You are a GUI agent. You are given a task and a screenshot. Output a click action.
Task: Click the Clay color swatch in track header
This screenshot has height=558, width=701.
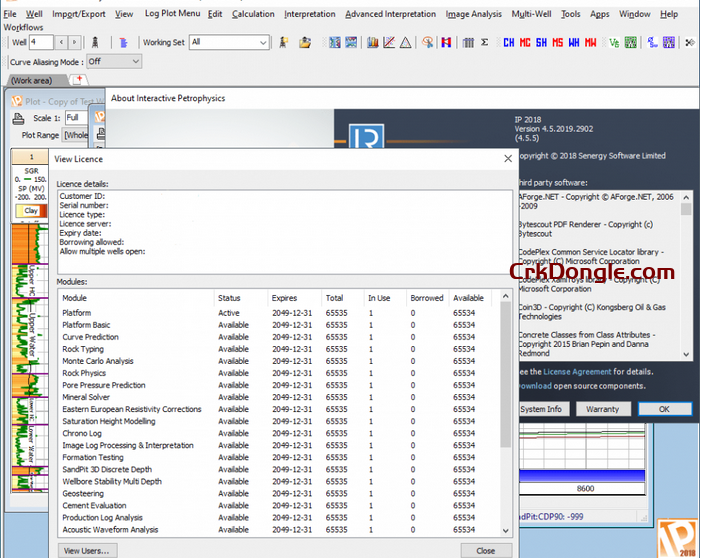pos(31,211)
